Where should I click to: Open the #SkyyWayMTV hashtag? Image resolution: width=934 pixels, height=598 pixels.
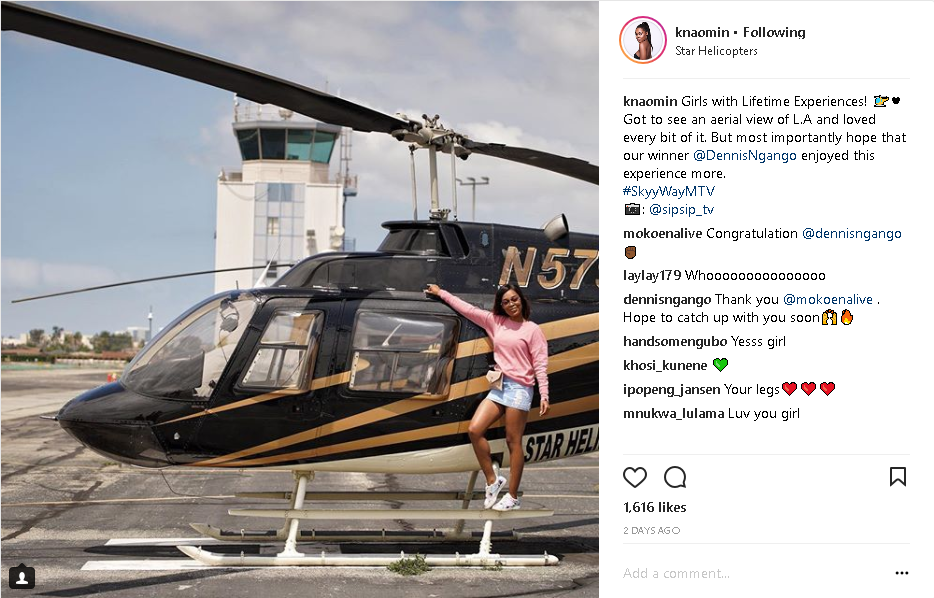pos(668,191)
